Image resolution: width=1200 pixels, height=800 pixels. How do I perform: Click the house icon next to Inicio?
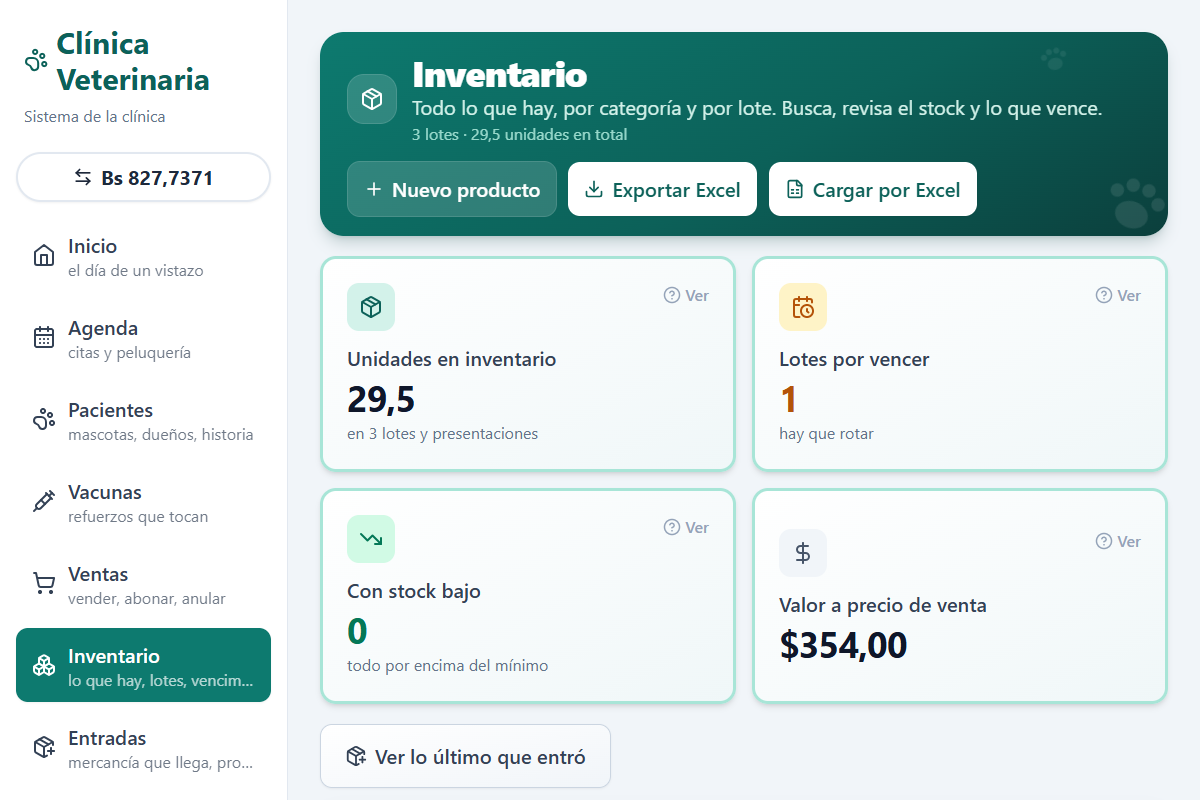tap(44, 256)
